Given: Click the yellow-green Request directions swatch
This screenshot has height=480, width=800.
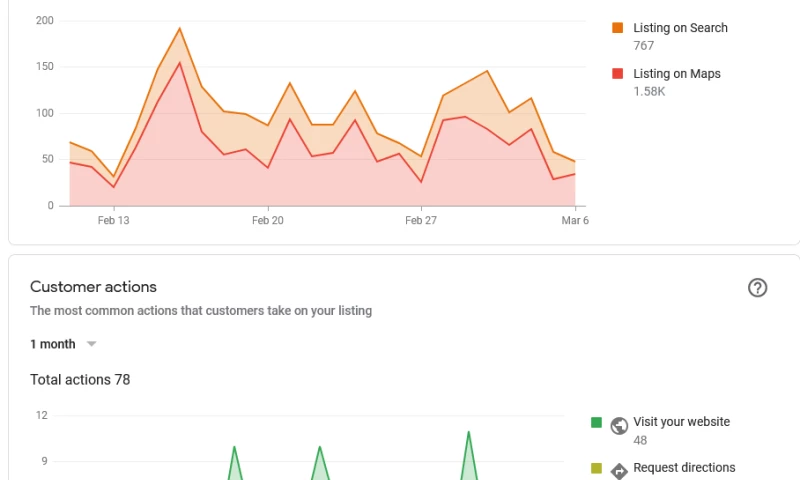Looking at the screenshot, I should [x=597, y=468].
